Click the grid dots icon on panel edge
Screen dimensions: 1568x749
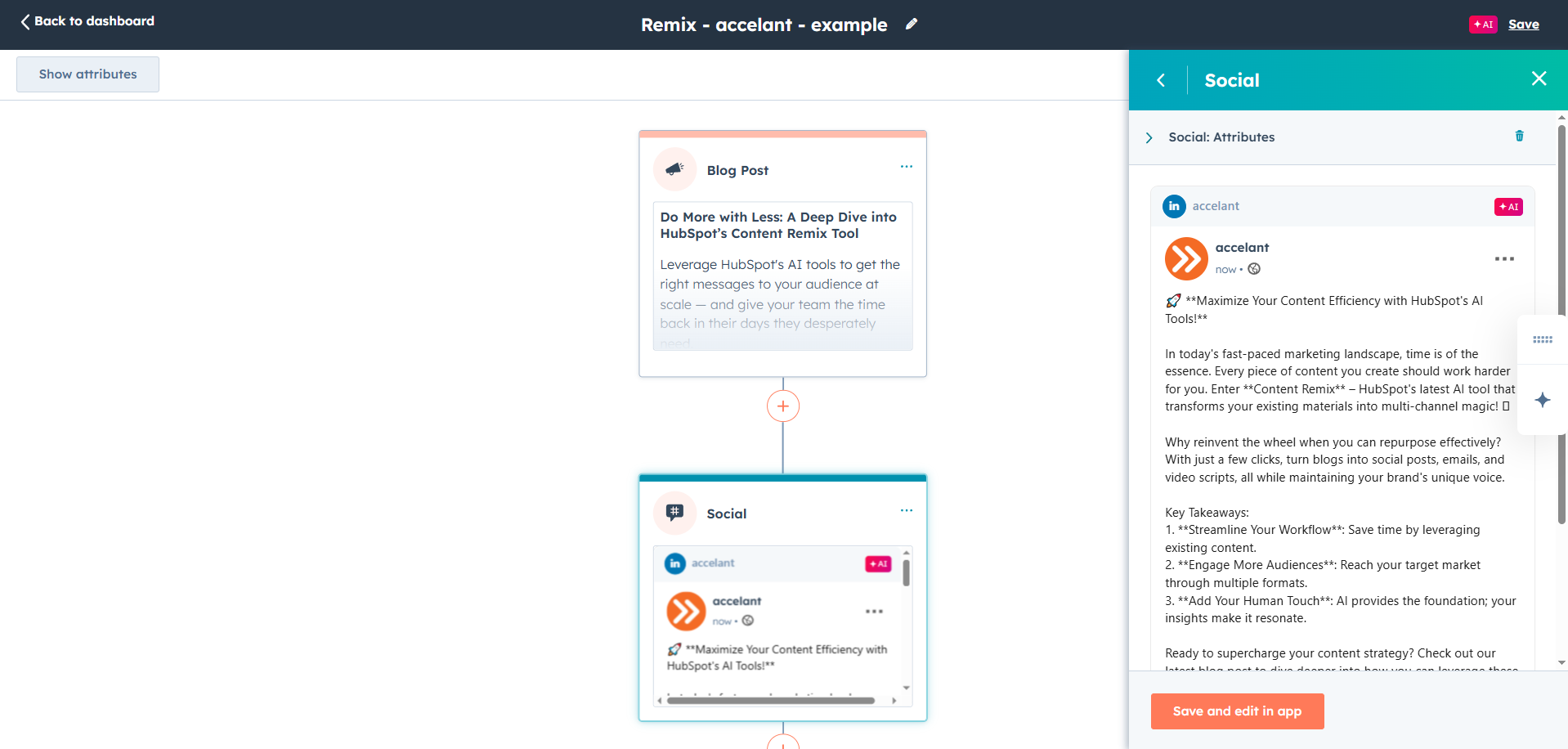1543,339
